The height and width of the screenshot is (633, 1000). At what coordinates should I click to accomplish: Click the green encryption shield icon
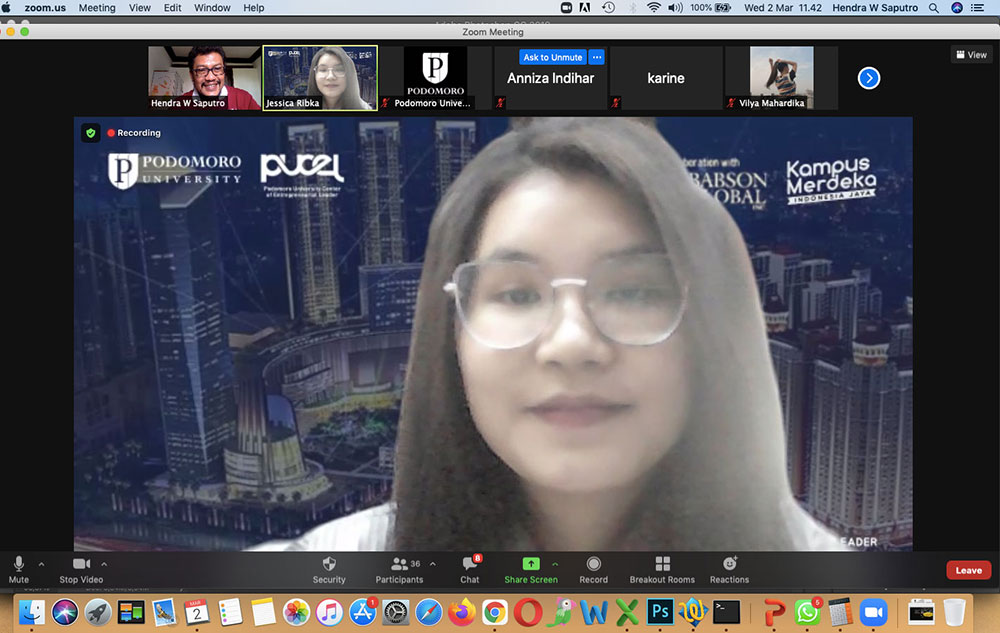pos(91,132)
